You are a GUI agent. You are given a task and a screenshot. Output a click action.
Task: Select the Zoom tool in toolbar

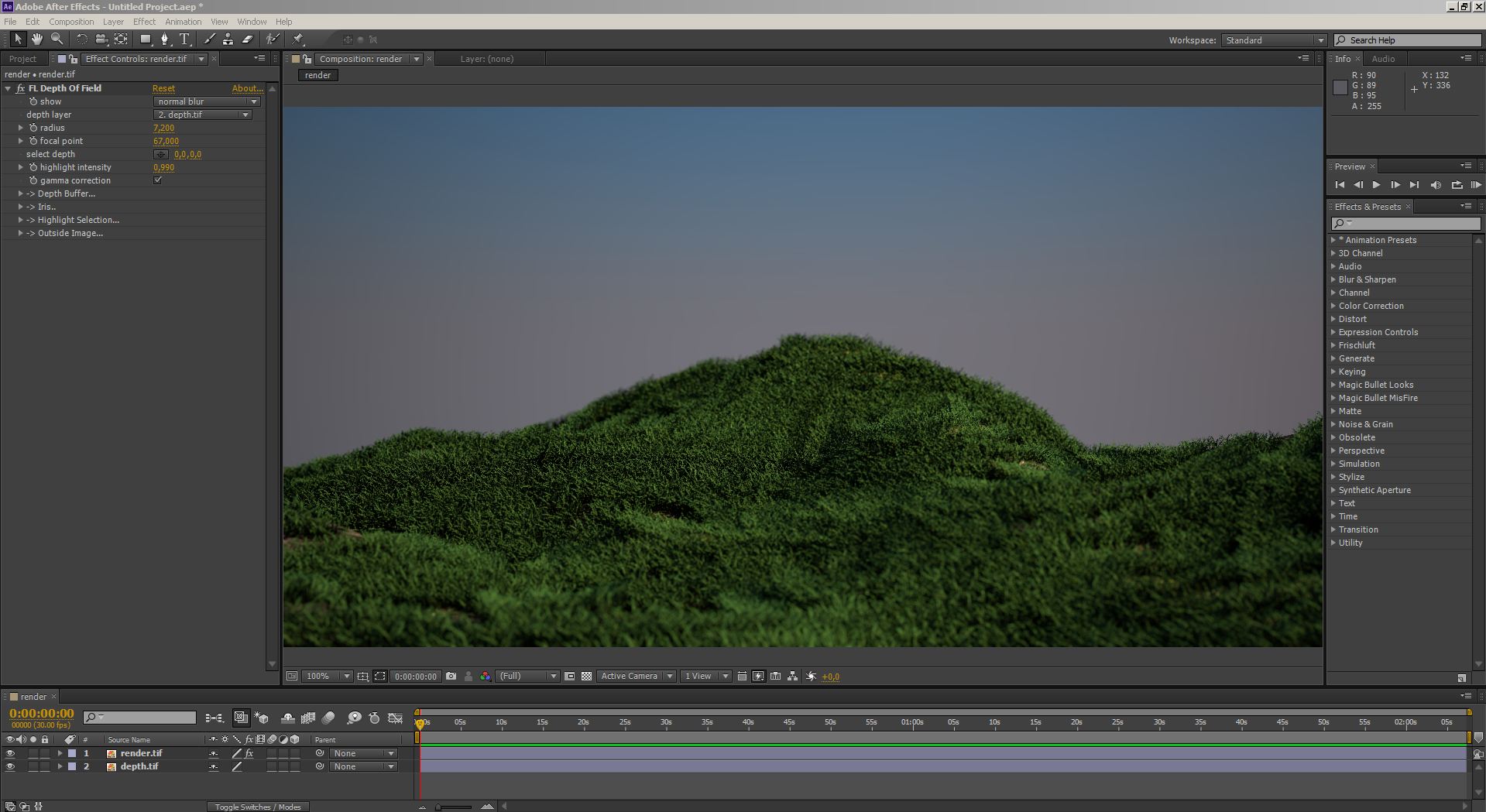click(x=57, y=39)
